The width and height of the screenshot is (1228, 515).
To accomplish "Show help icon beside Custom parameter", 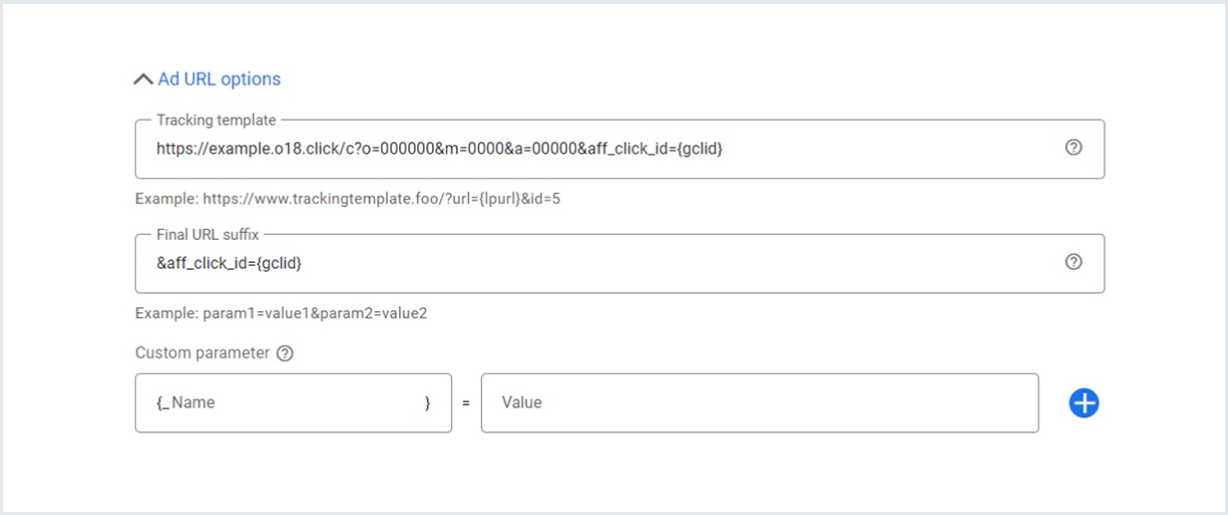I will pos(285,353).
